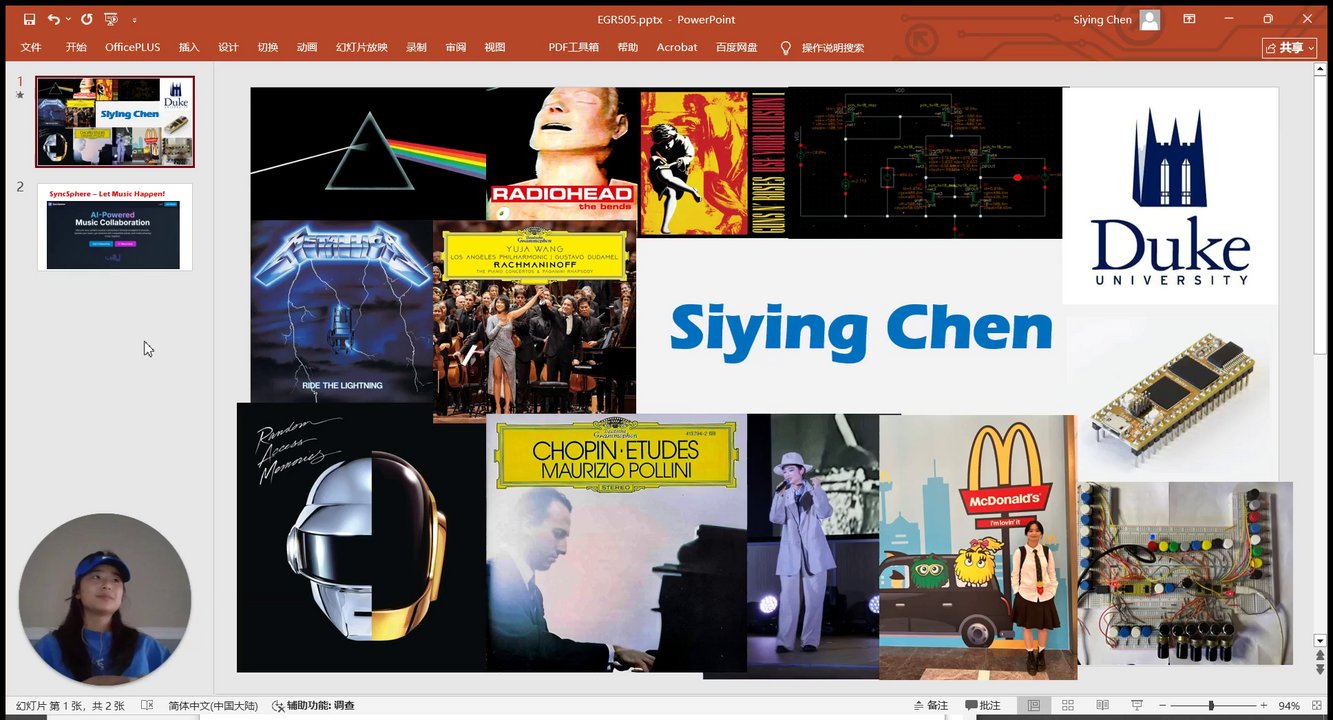Click Previous Slide double-arrow button

(1321, 656)
